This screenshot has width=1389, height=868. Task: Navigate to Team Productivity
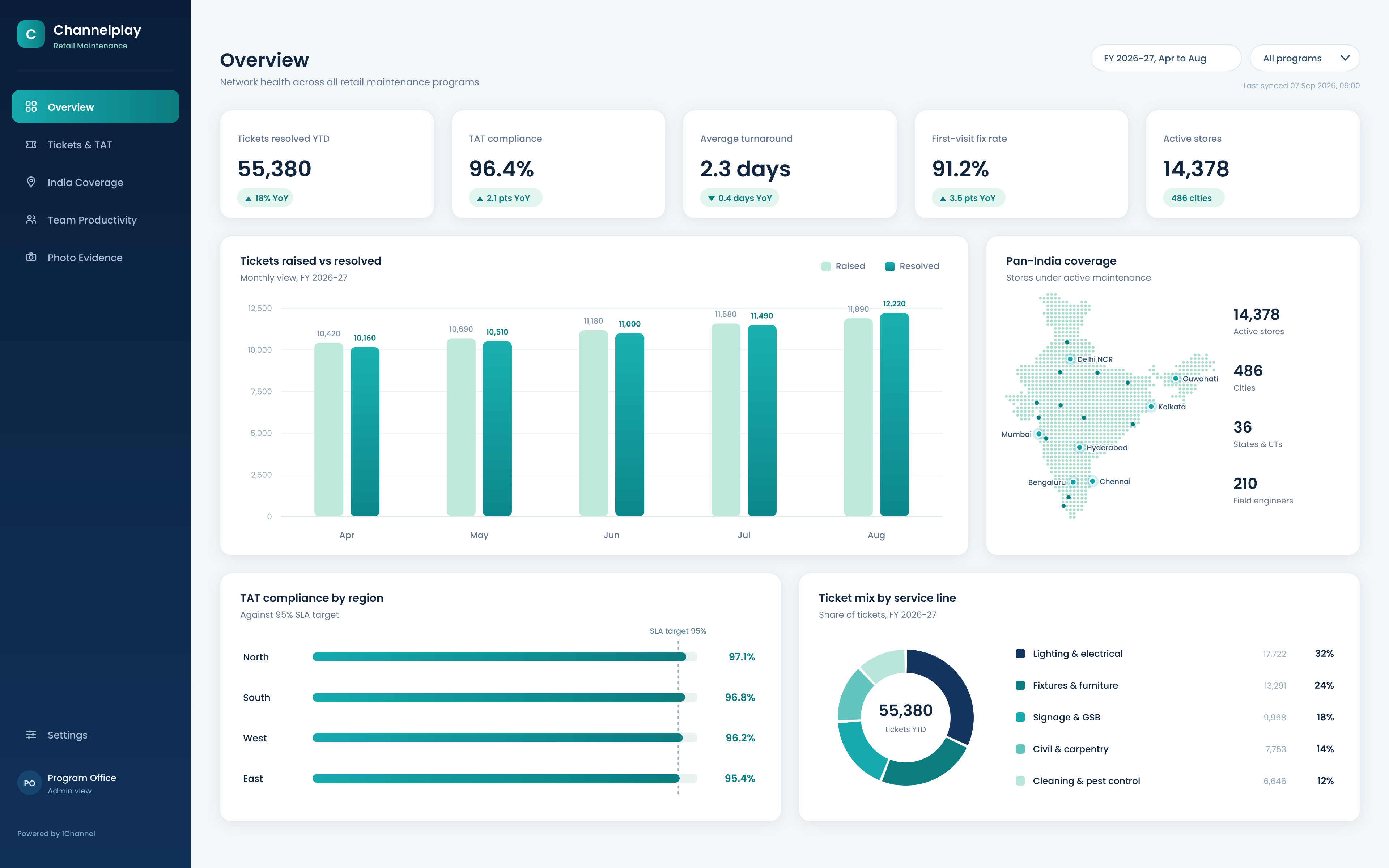pos(95,219)
